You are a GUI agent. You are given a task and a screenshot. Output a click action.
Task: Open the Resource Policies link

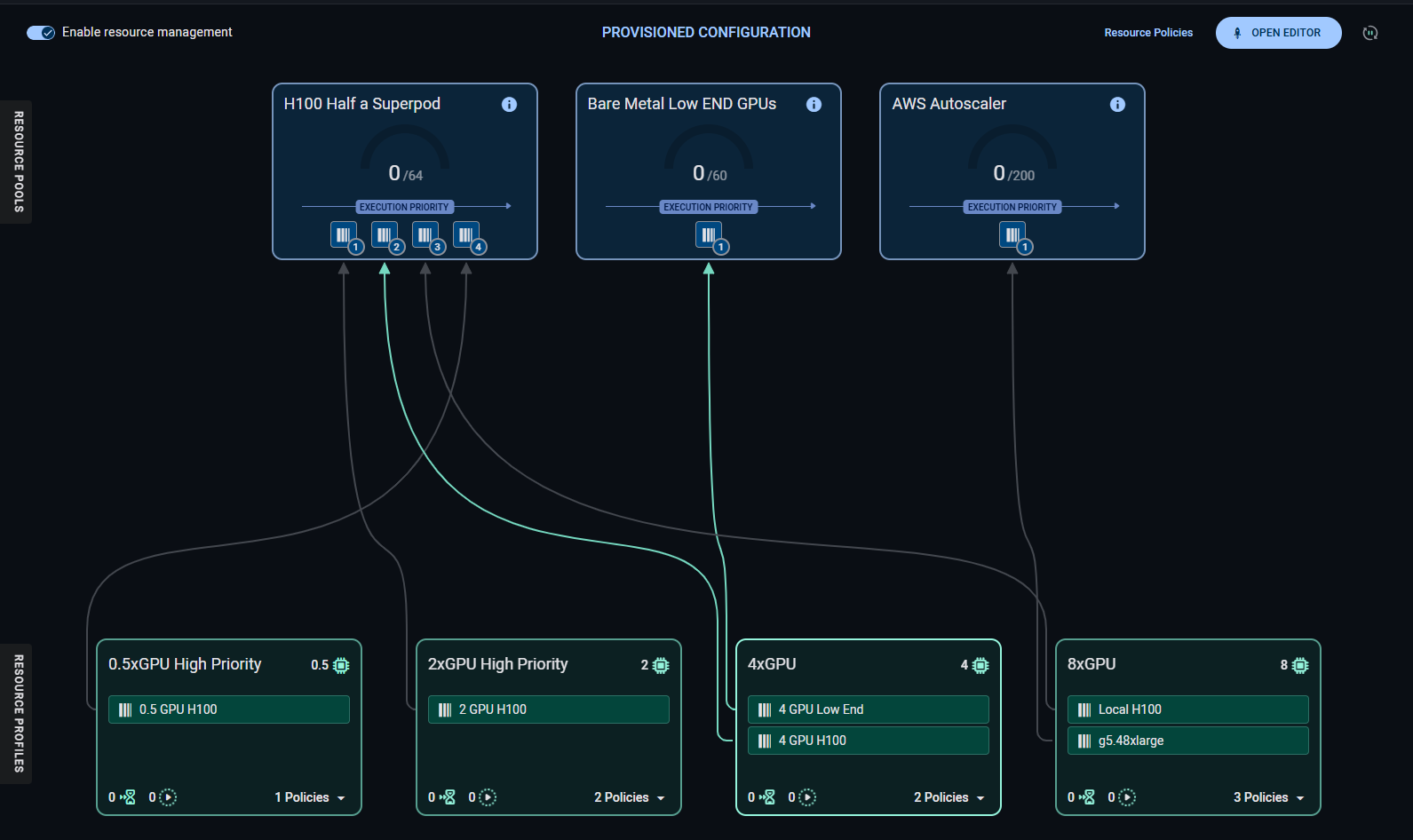[x=1147, y=33]
